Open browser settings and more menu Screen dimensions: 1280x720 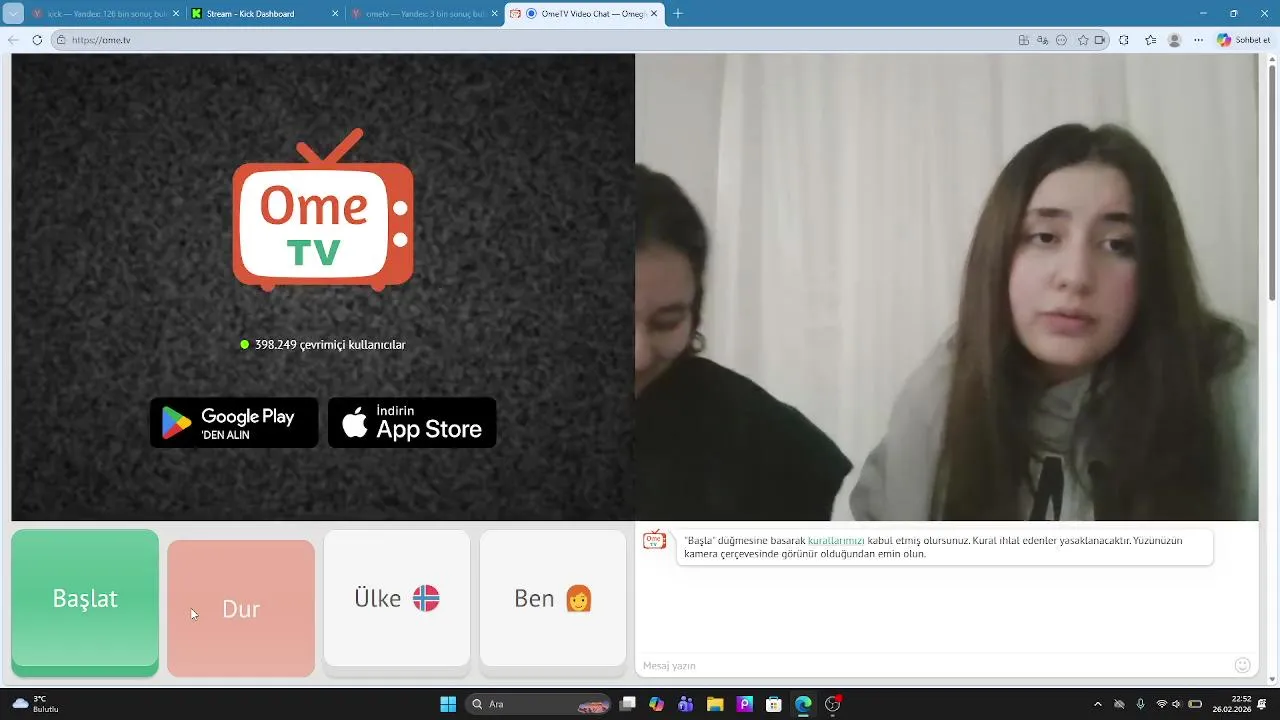[x=1199, y=40]
